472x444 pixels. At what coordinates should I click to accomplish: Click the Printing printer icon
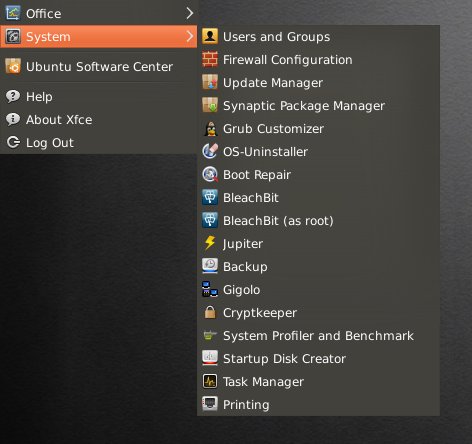[210, 404]
